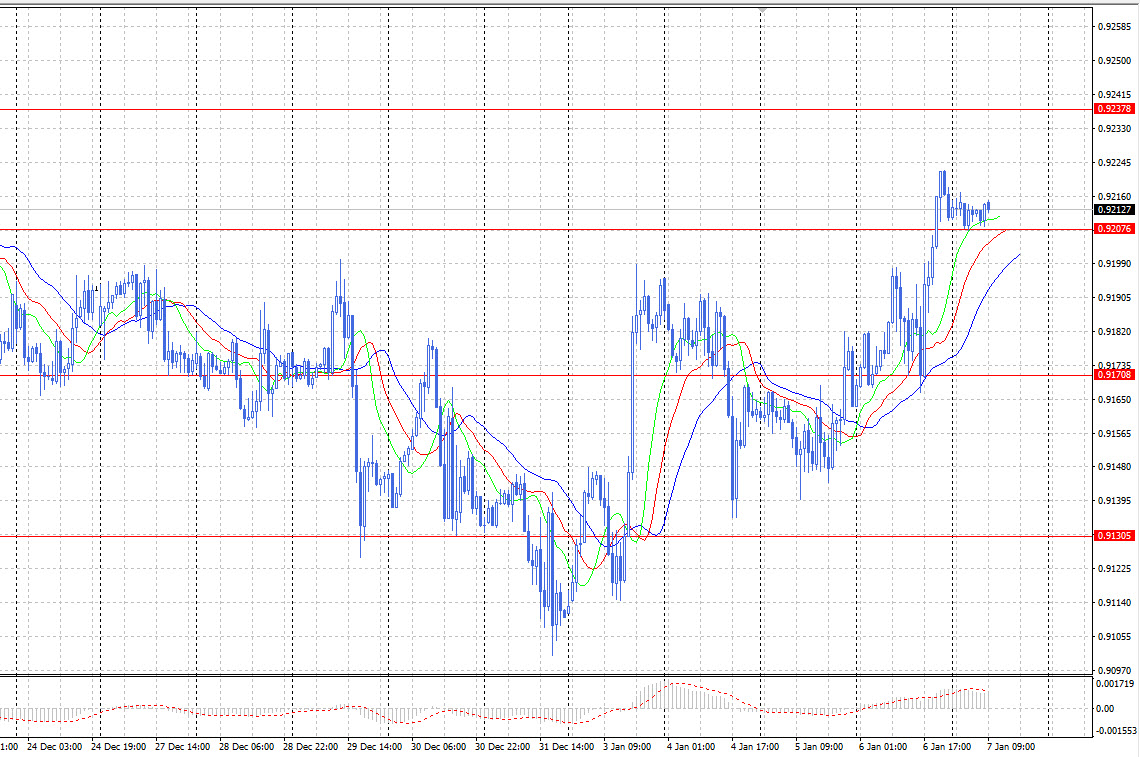Click the 0.90970 value on the price scale
This screenshot has height=757, width=1140.
1114,670
